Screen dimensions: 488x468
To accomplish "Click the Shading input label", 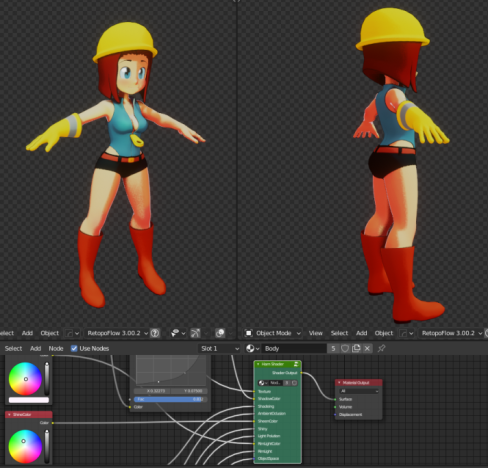I will click(266, 406).
